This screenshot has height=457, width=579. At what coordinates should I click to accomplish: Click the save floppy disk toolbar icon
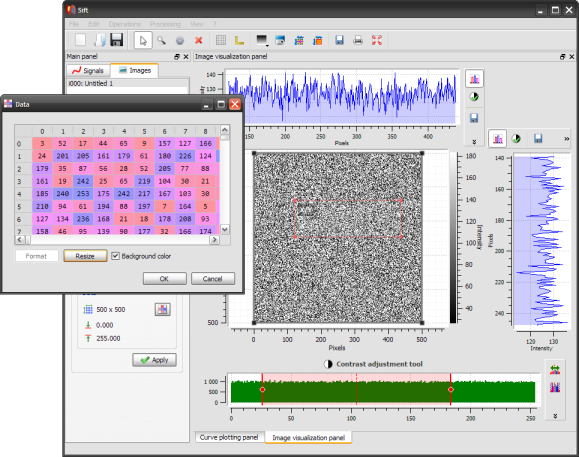click(x=117, y=40)
